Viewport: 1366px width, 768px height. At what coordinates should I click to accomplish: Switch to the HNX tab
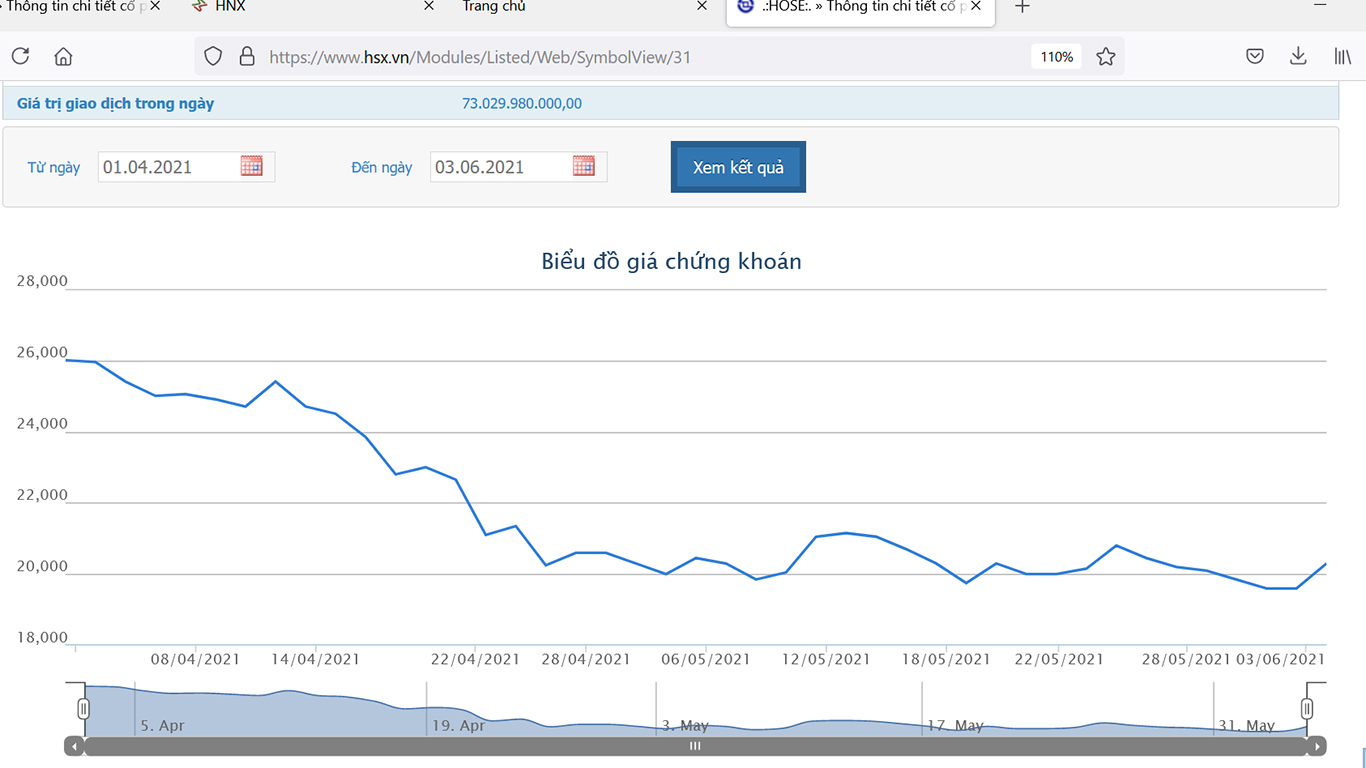click(x=230, y=7)
